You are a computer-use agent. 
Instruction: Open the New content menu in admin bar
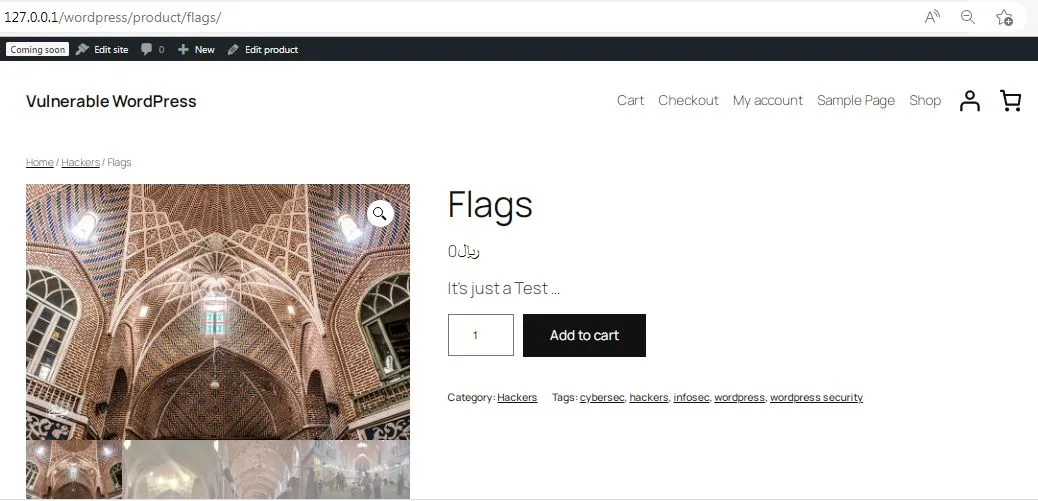196,49
